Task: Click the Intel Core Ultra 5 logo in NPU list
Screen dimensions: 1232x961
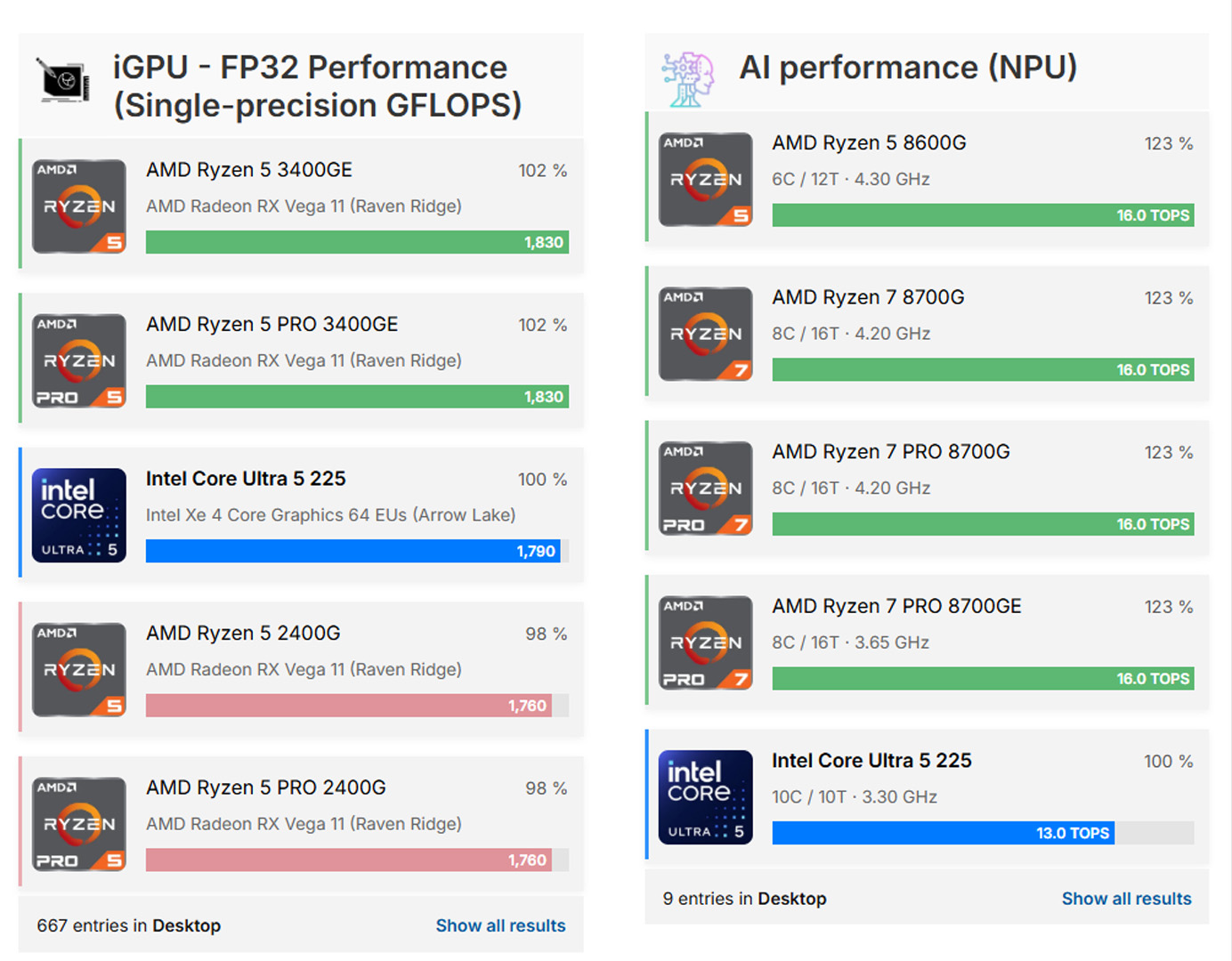Action: pos(705,796)
